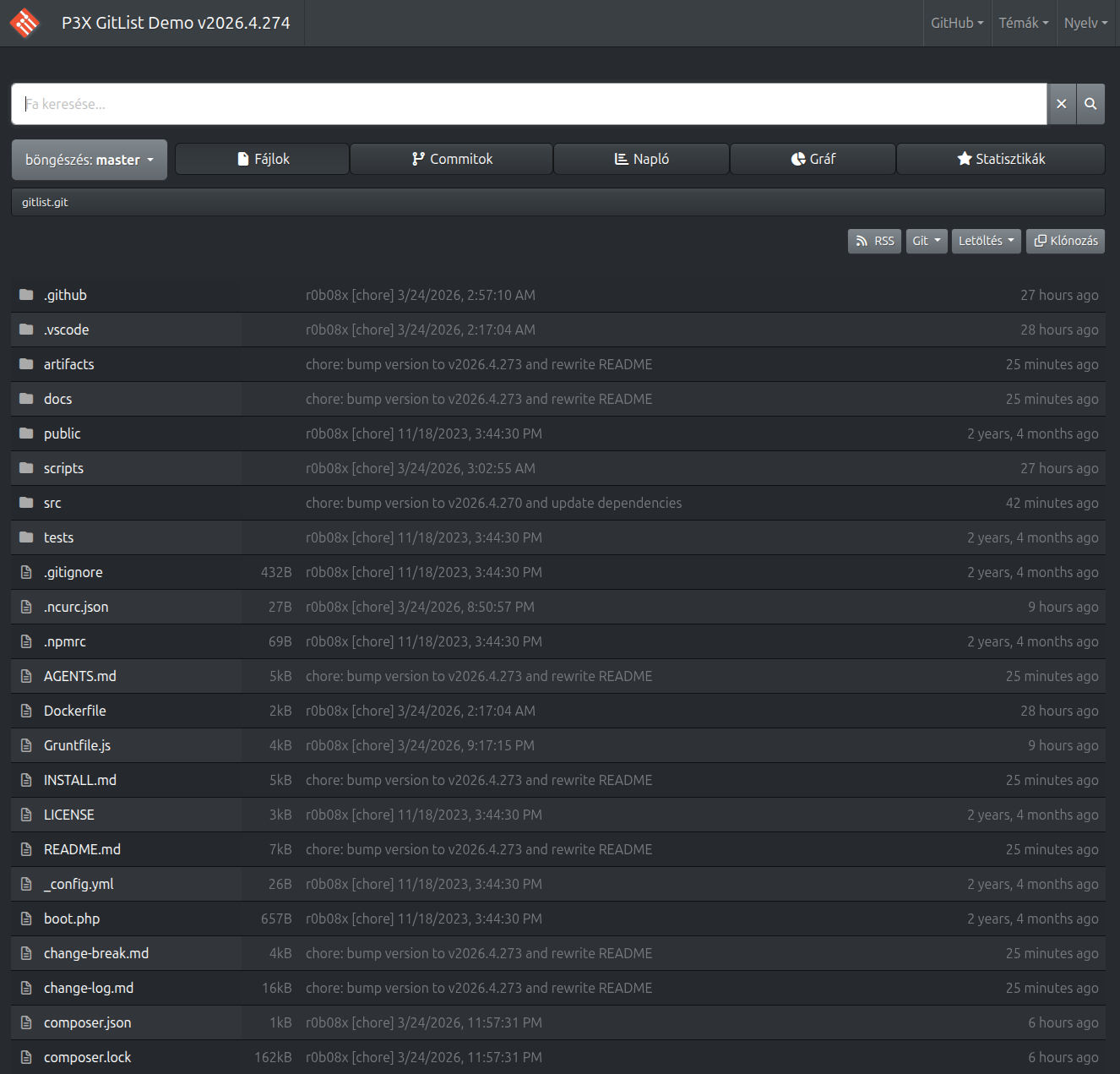Open the src folder
1120x1074 pixels.
tap(52, 503)
